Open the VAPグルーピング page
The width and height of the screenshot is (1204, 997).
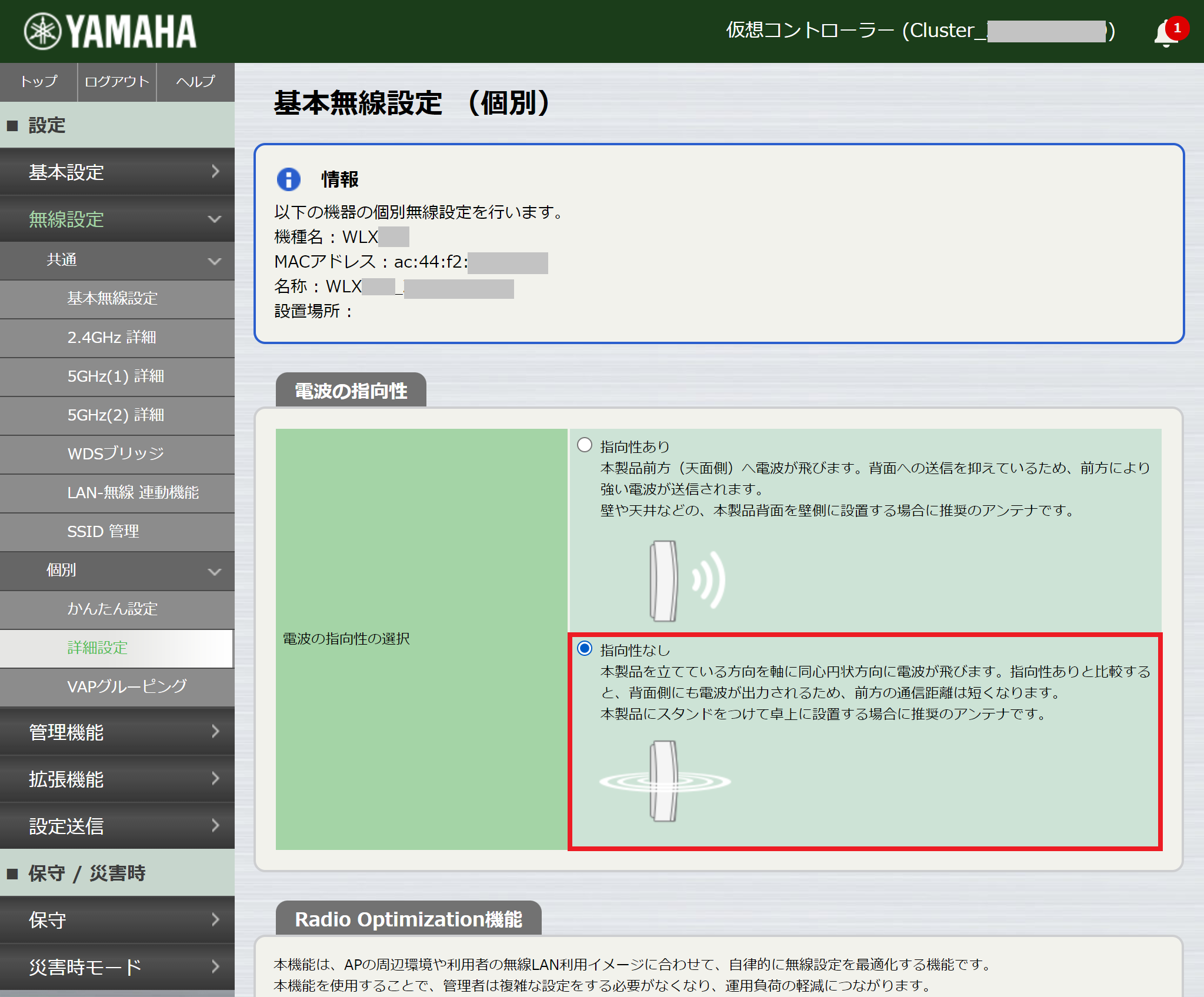click(x=126, y=686)
